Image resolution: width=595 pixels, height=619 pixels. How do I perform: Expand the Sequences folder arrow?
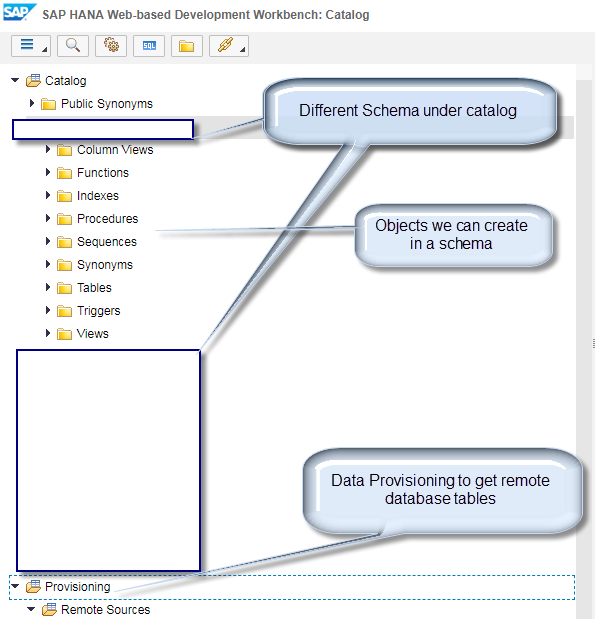(48, 241)
